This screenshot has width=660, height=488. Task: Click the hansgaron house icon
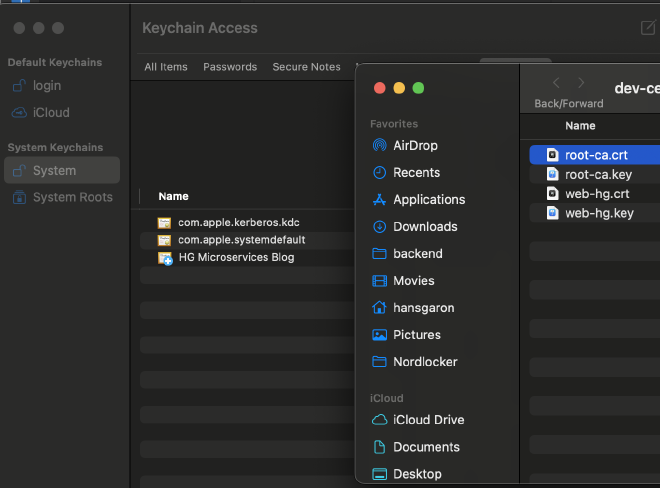[379, 307]
